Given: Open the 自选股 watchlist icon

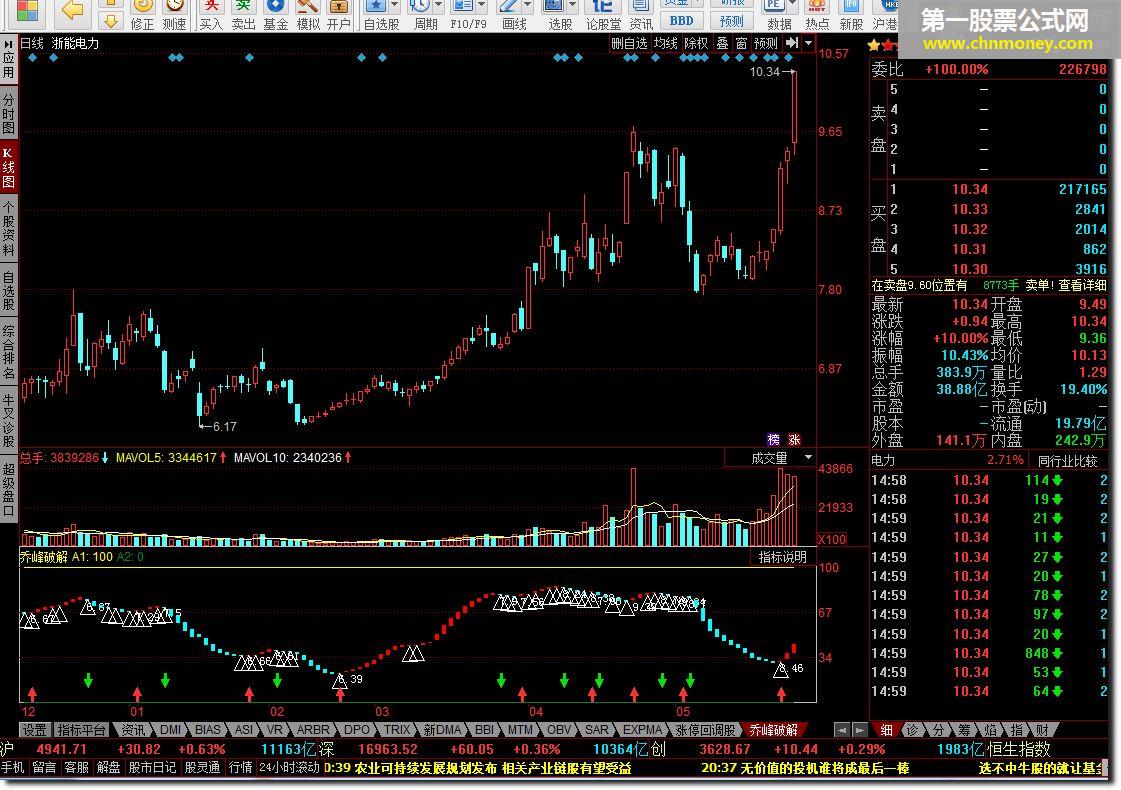Looking at the screenshot, I should coord(376,15).
